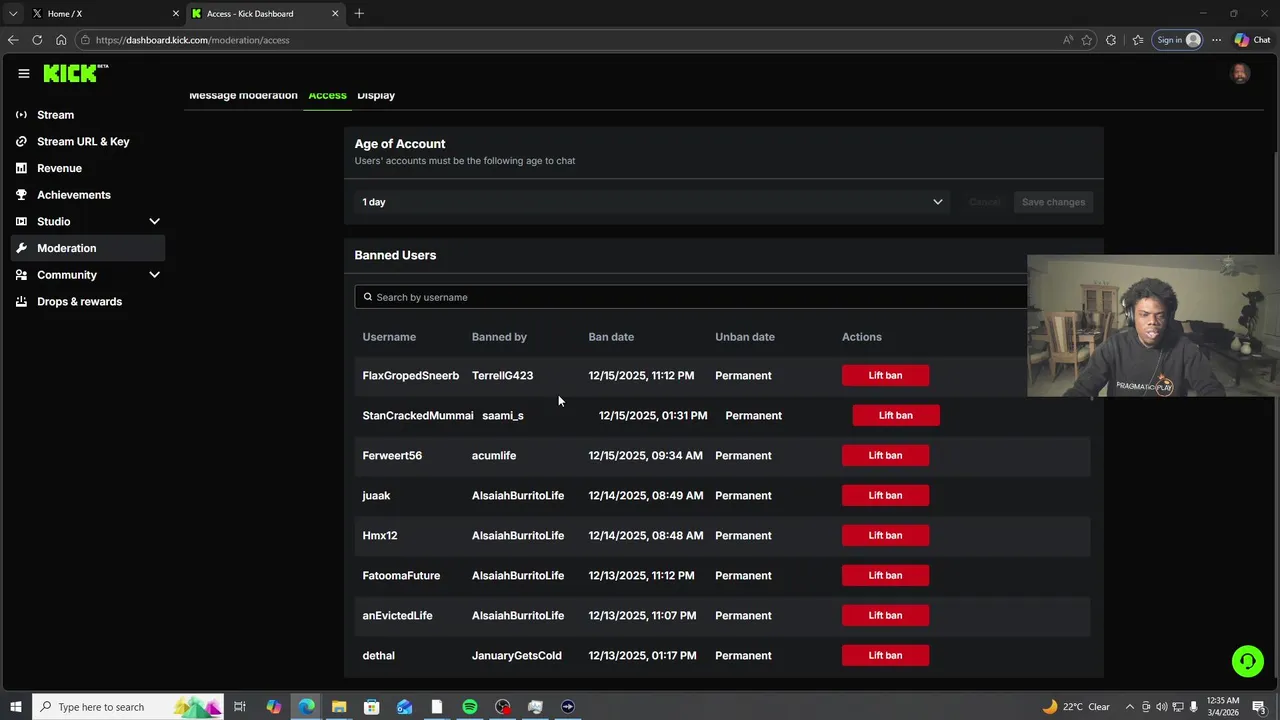
Task: Click the Ban date column header
Action: 611,337
